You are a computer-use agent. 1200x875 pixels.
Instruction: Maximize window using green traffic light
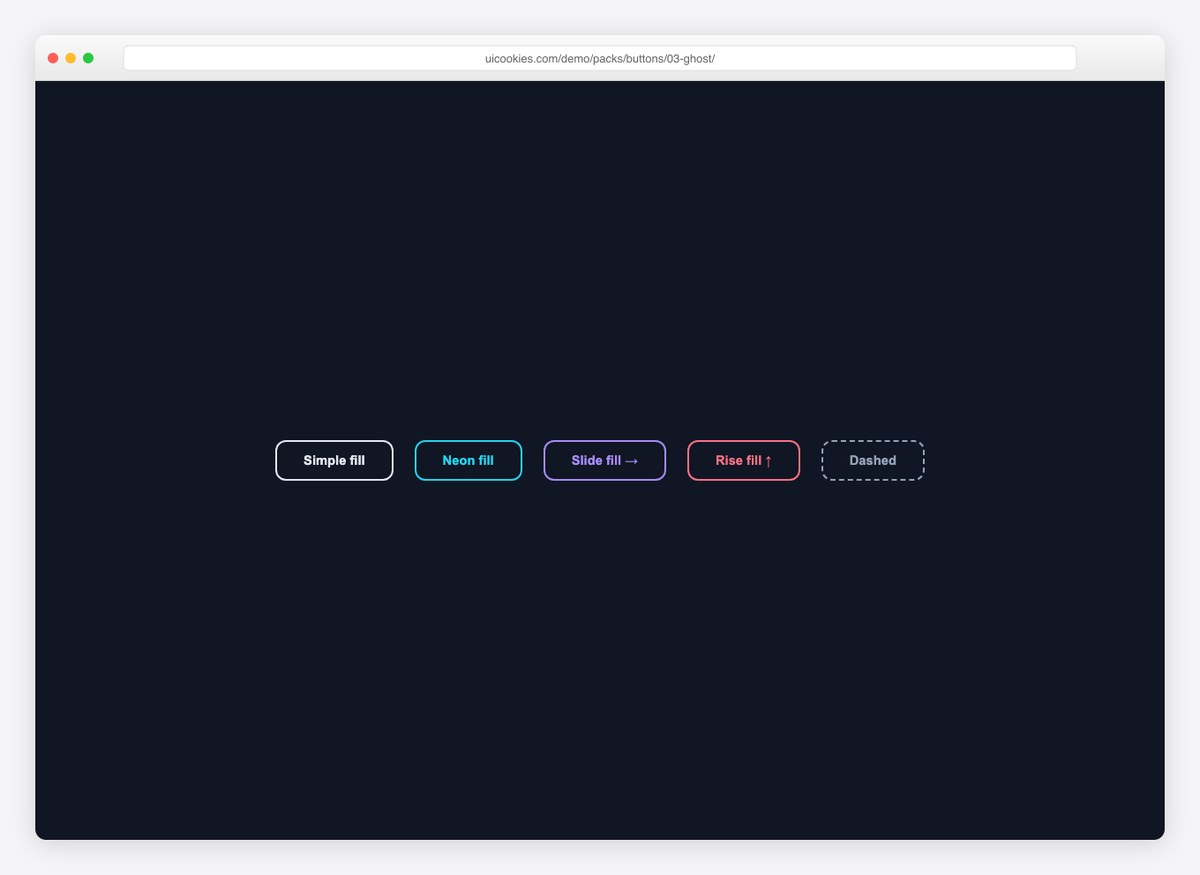click(x=88, y=58)
